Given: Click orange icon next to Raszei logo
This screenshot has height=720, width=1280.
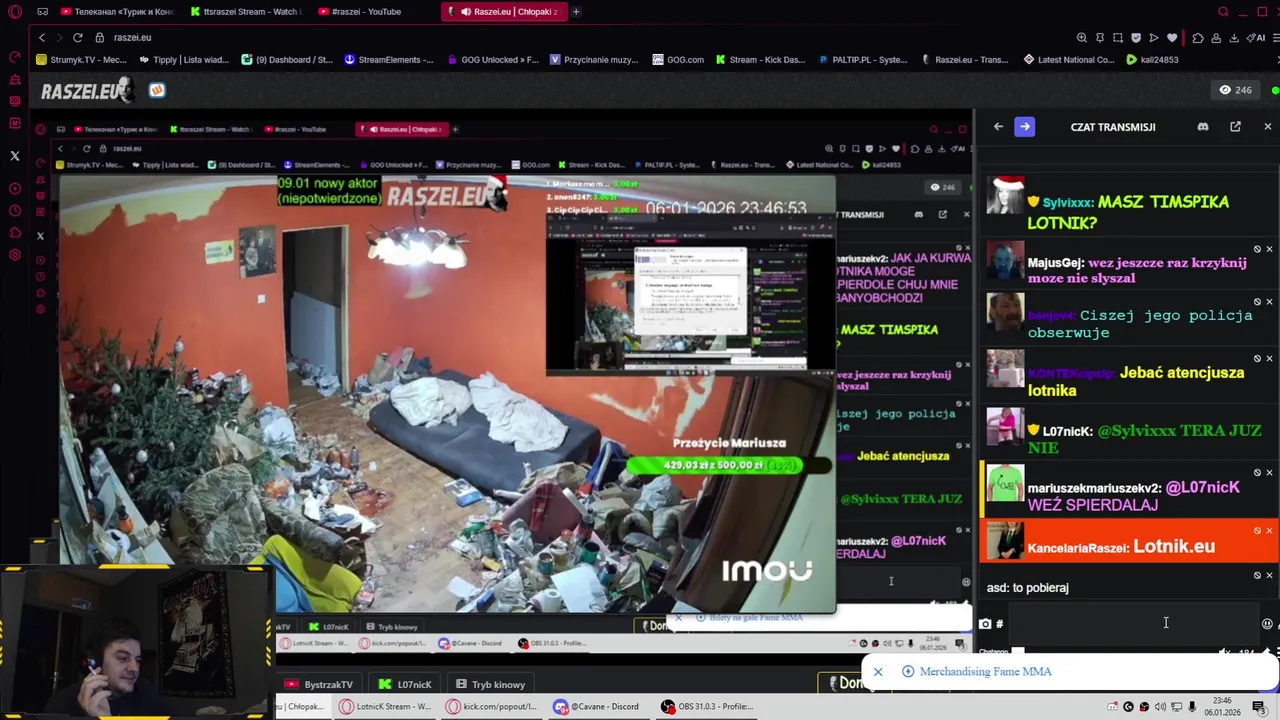Looking at the screenshot, I should (157, 90).
